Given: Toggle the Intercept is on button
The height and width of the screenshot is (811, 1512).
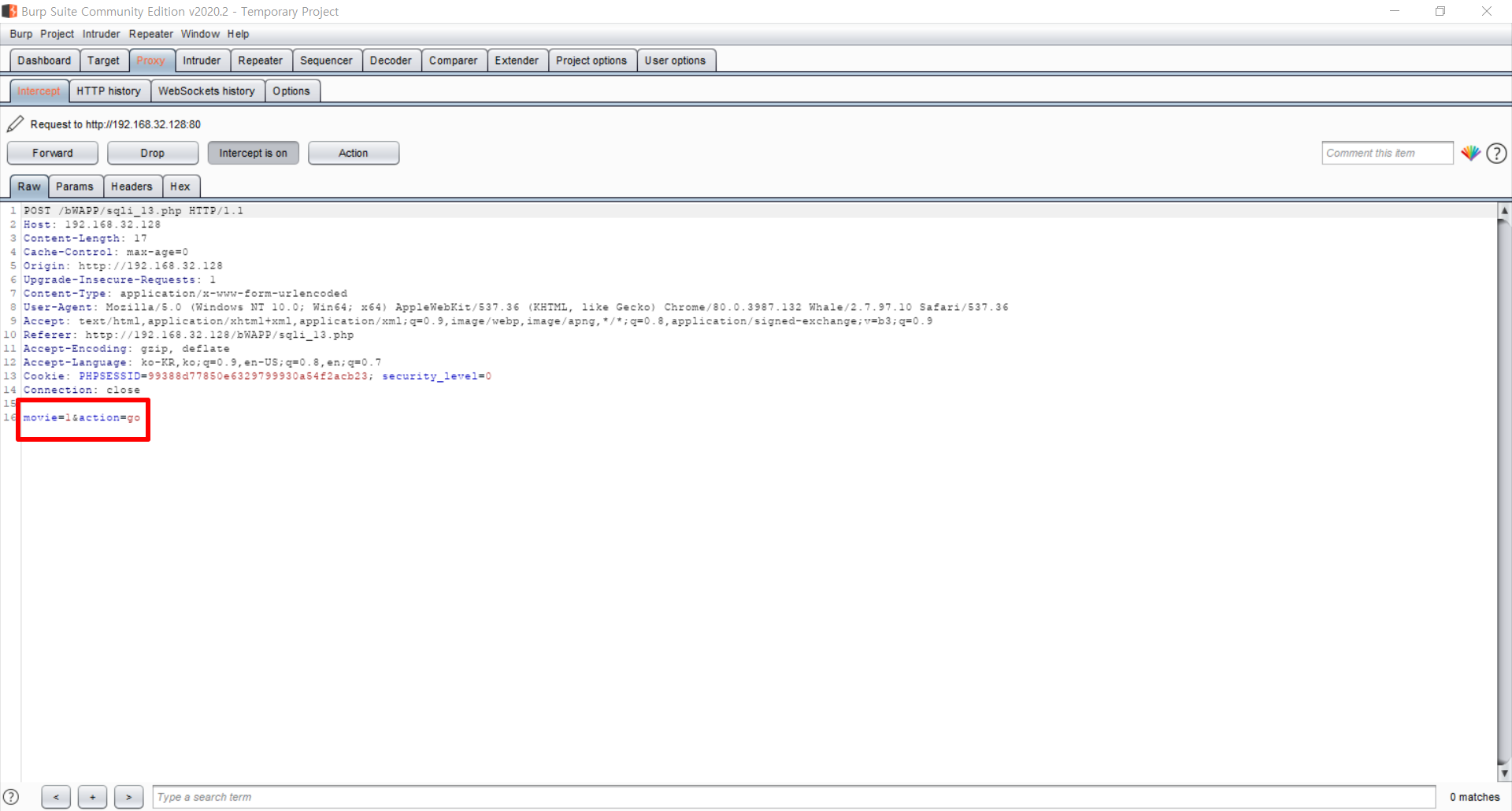Looking at the screenshot, I should pos(253,153).
